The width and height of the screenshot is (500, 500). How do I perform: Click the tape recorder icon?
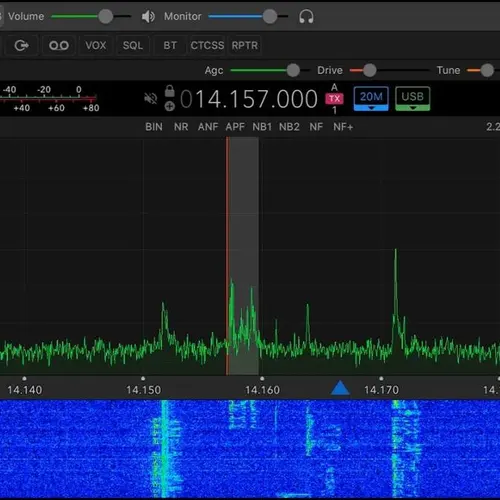tap(59, 45)
